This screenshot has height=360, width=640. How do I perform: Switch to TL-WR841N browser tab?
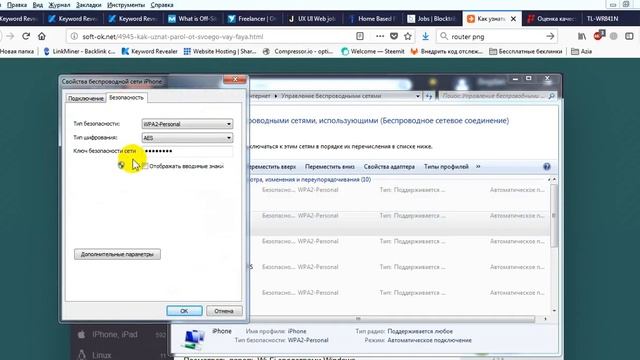pyautogui.click(x=602, y=19)
